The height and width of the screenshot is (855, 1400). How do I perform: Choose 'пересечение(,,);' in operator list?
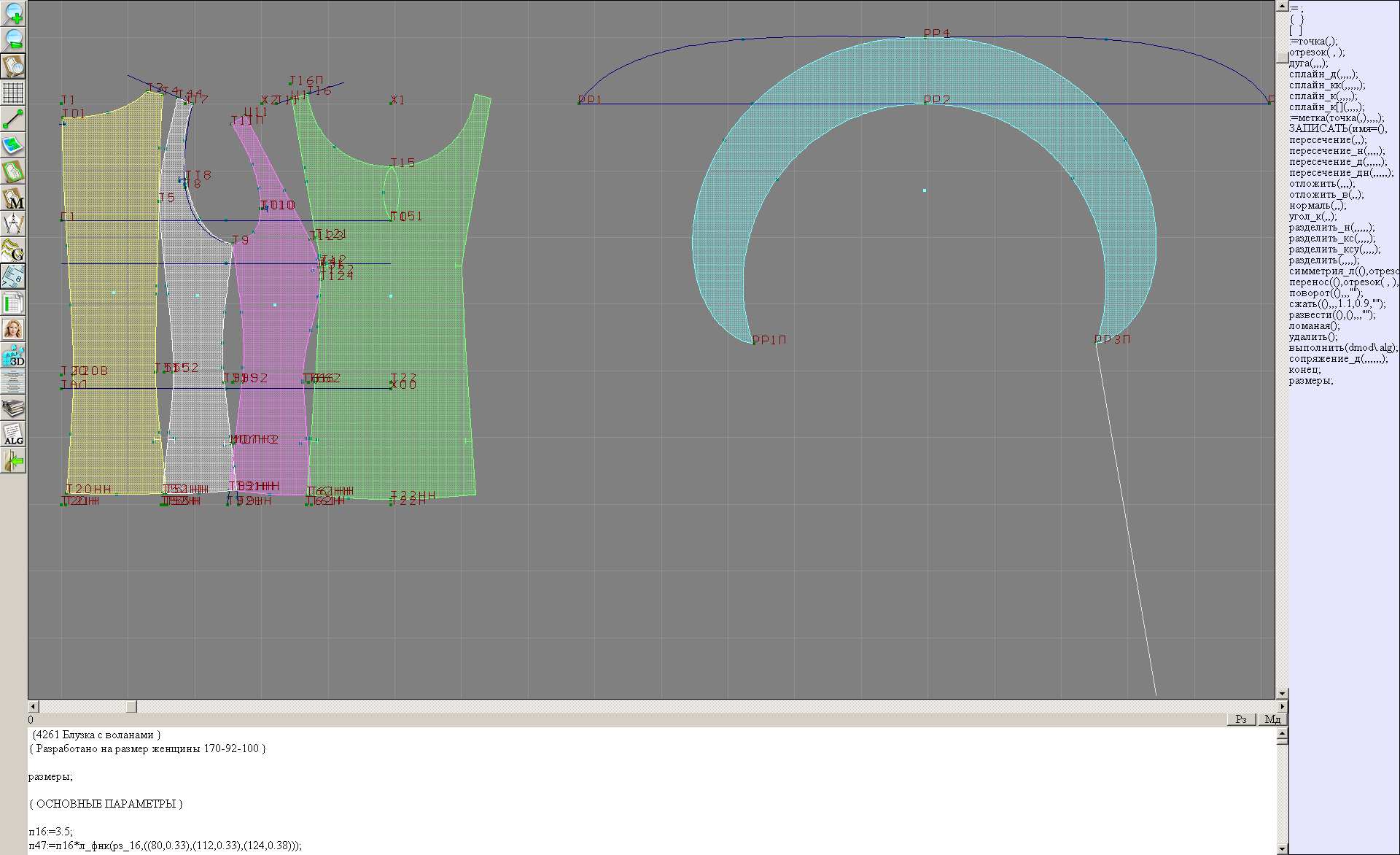[x=1327, y=140]
